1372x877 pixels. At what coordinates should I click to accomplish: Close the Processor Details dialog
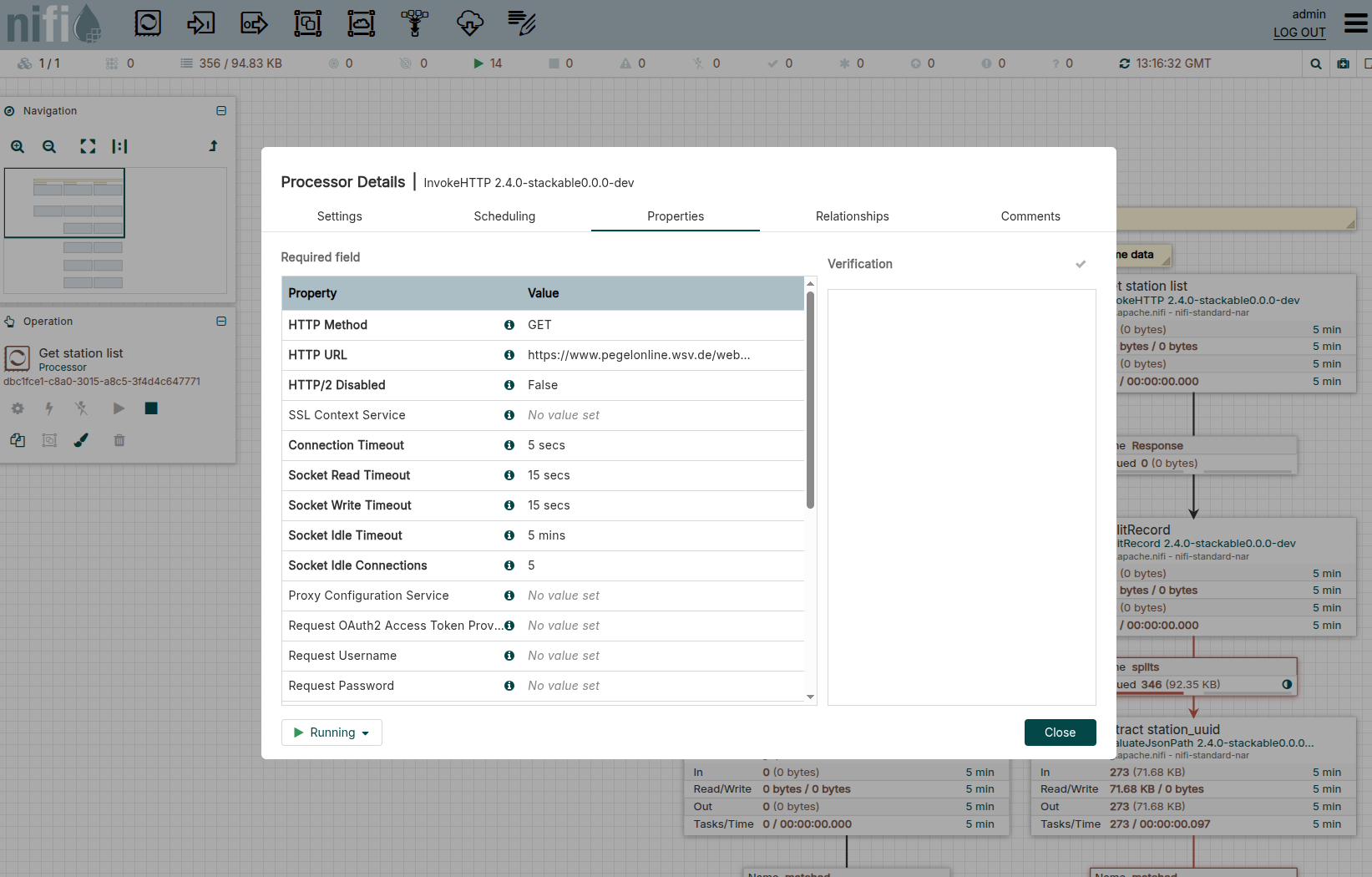pos(1060,733)
